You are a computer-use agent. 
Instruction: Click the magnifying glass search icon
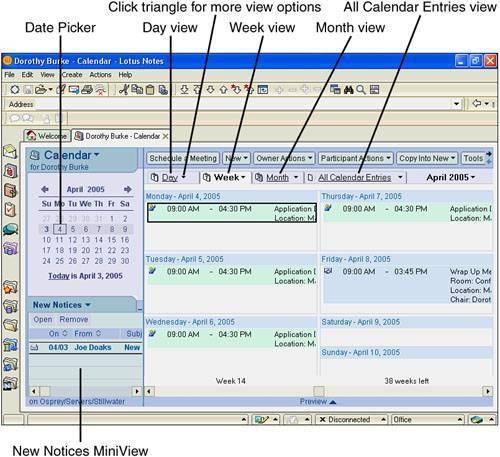(x=361, y=89)
